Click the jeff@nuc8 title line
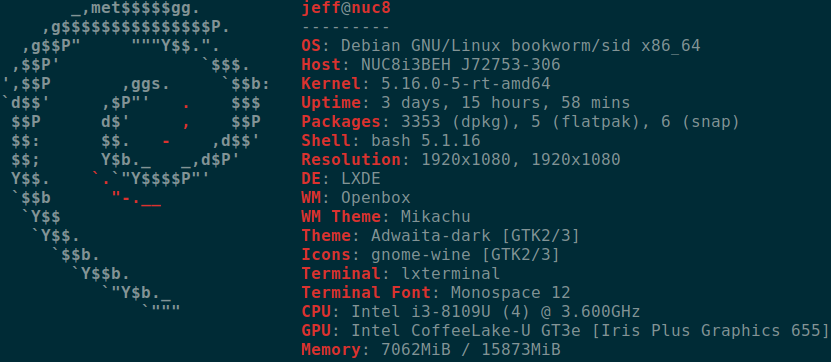831x362 pixels. coord(347,8)
